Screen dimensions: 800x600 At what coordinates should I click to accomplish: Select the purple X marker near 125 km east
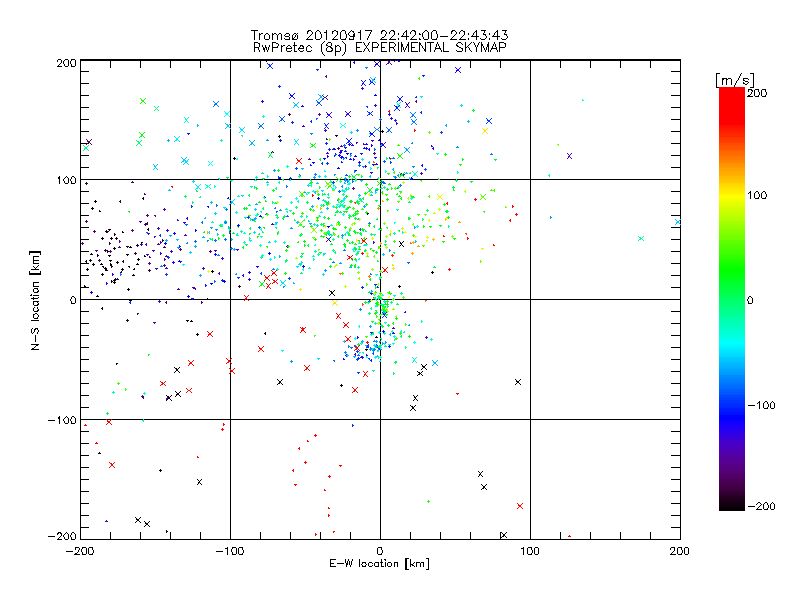click(569, 156)
